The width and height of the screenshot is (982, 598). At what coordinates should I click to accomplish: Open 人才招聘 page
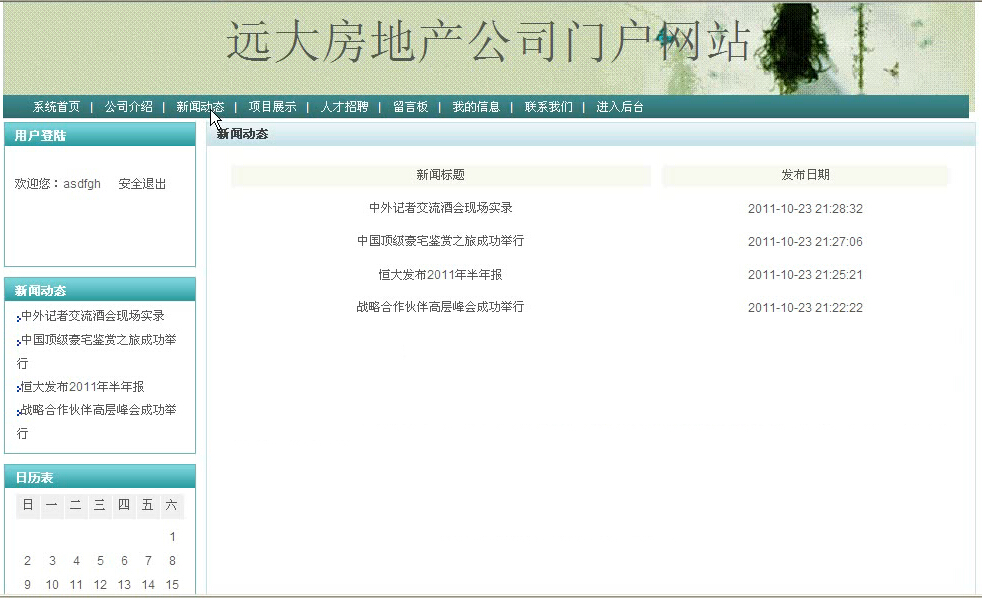click(344, 107)
